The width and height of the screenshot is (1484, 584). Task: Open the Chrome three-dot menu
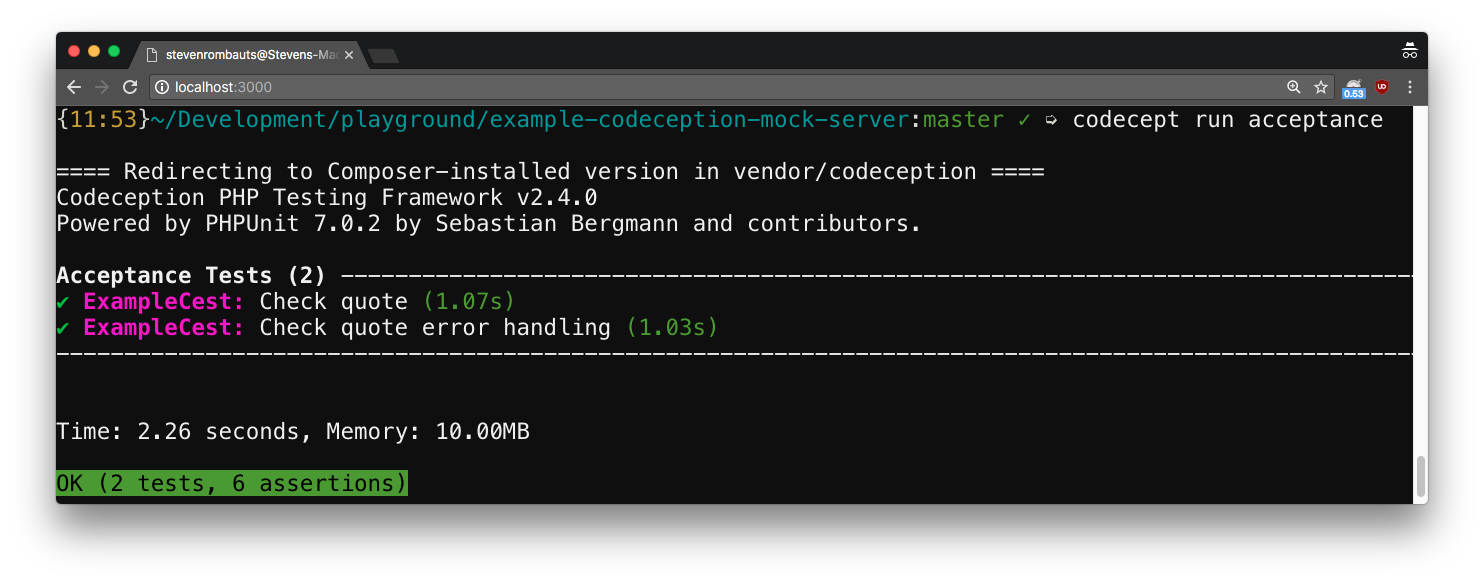pyautogui.click(x=1409, y=87)
